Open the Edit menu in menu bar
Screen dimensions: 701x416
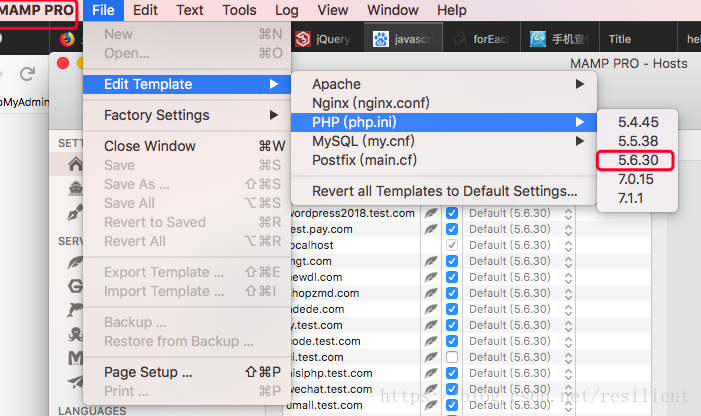coord(145,10)
